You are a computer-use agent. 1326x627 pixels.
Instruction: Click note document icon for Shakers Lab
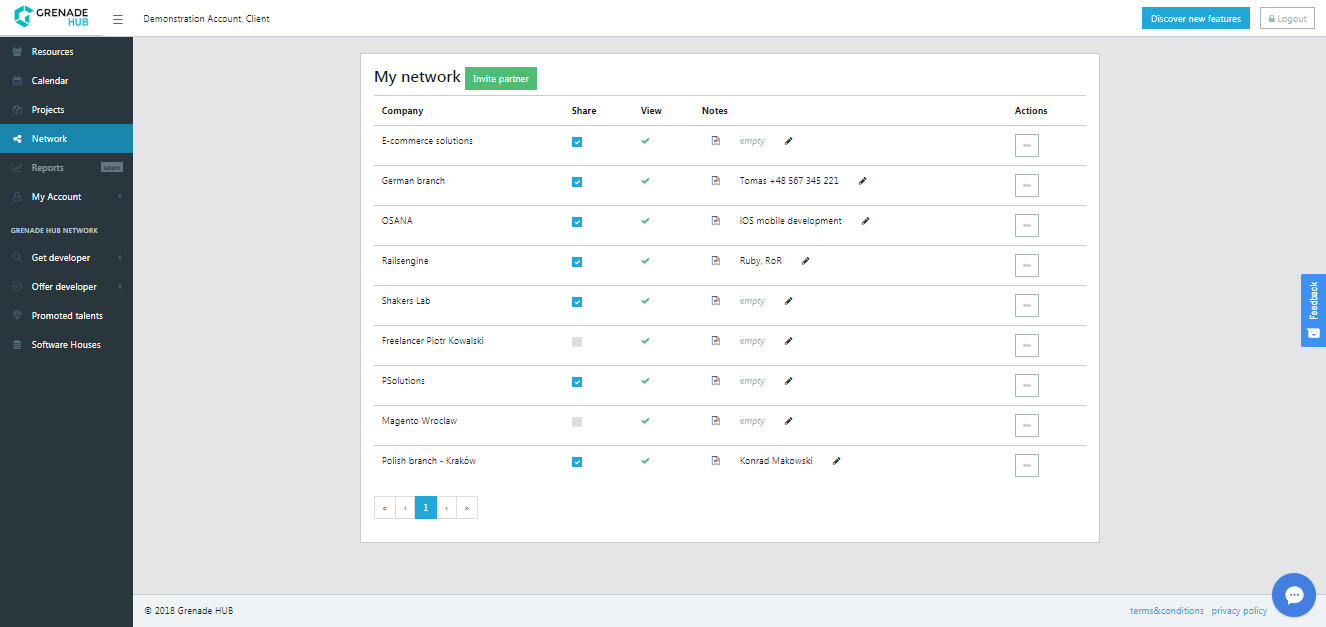pos(715,301)
